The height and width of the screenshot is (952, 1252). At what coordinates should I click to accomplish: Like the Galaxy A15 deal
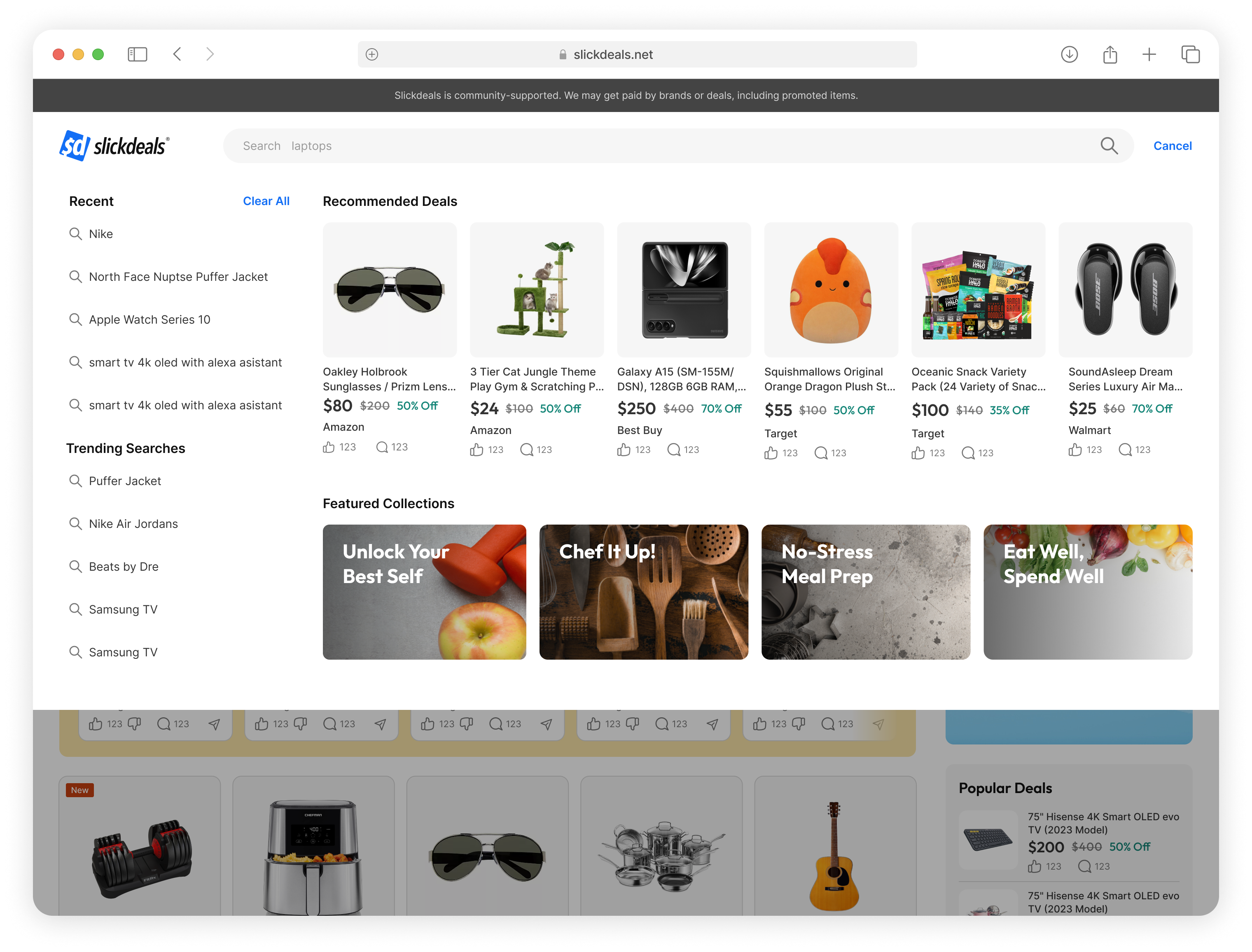[x=624, y=450]
